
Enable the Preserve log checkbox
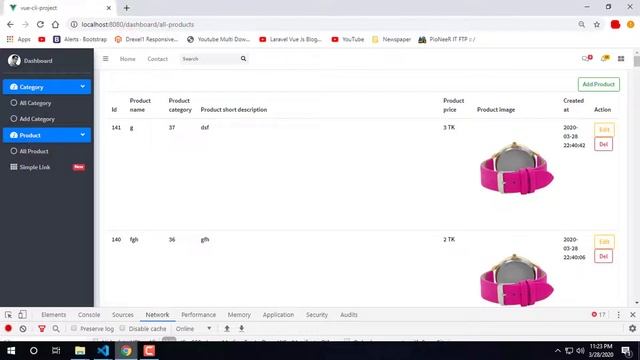point(74,328)
